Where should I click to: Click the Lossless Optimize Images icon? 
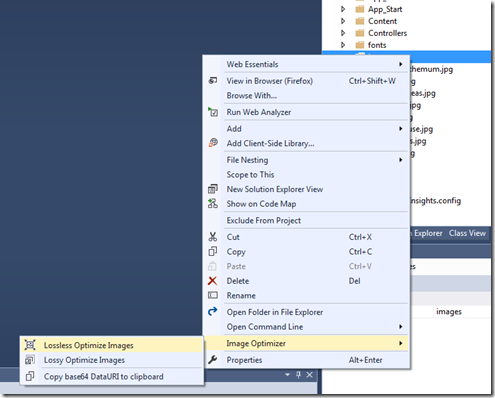pos(30,345)
